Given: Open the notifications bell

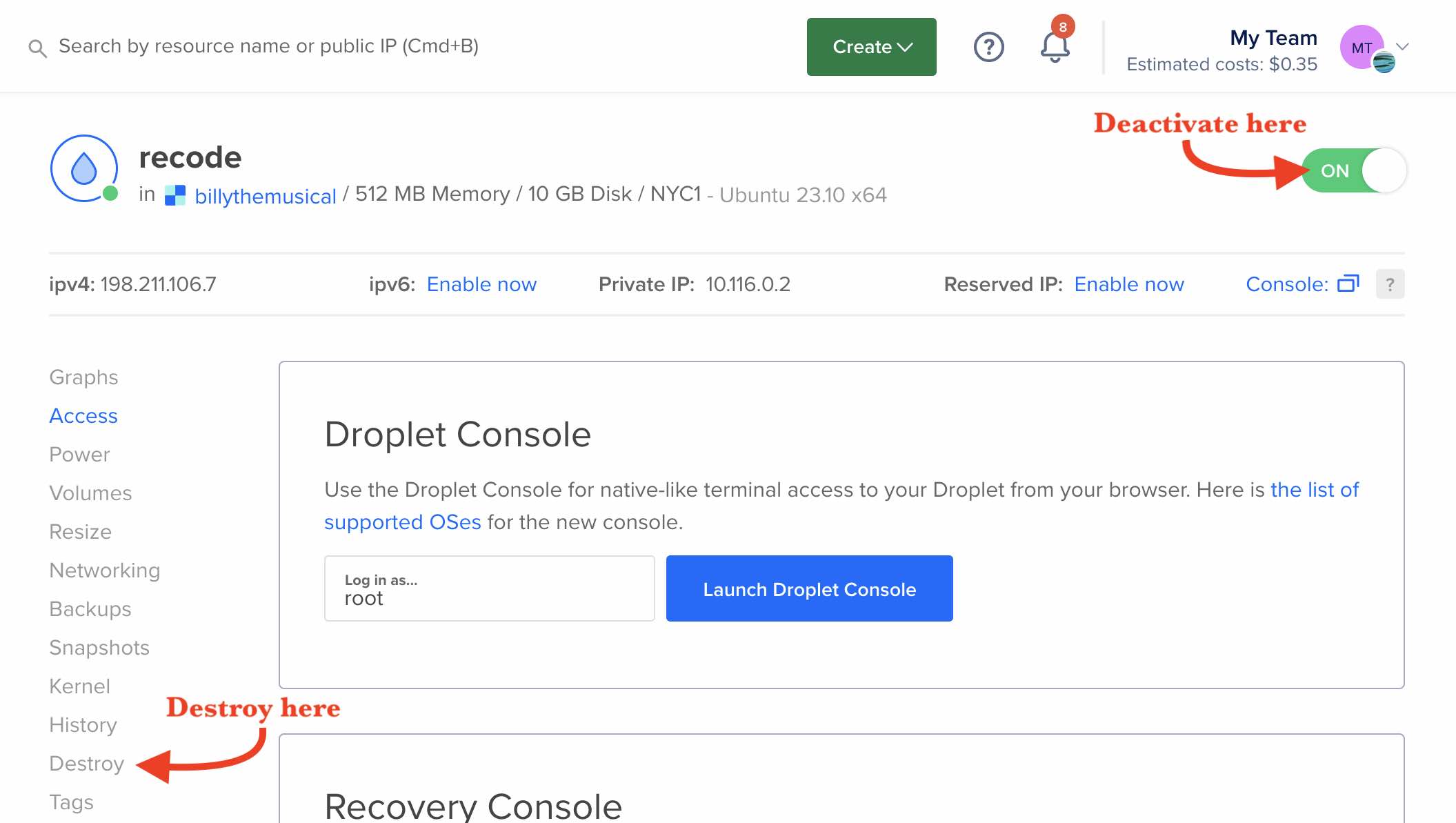Looking at the screenshot, I should coord(1055,47).
